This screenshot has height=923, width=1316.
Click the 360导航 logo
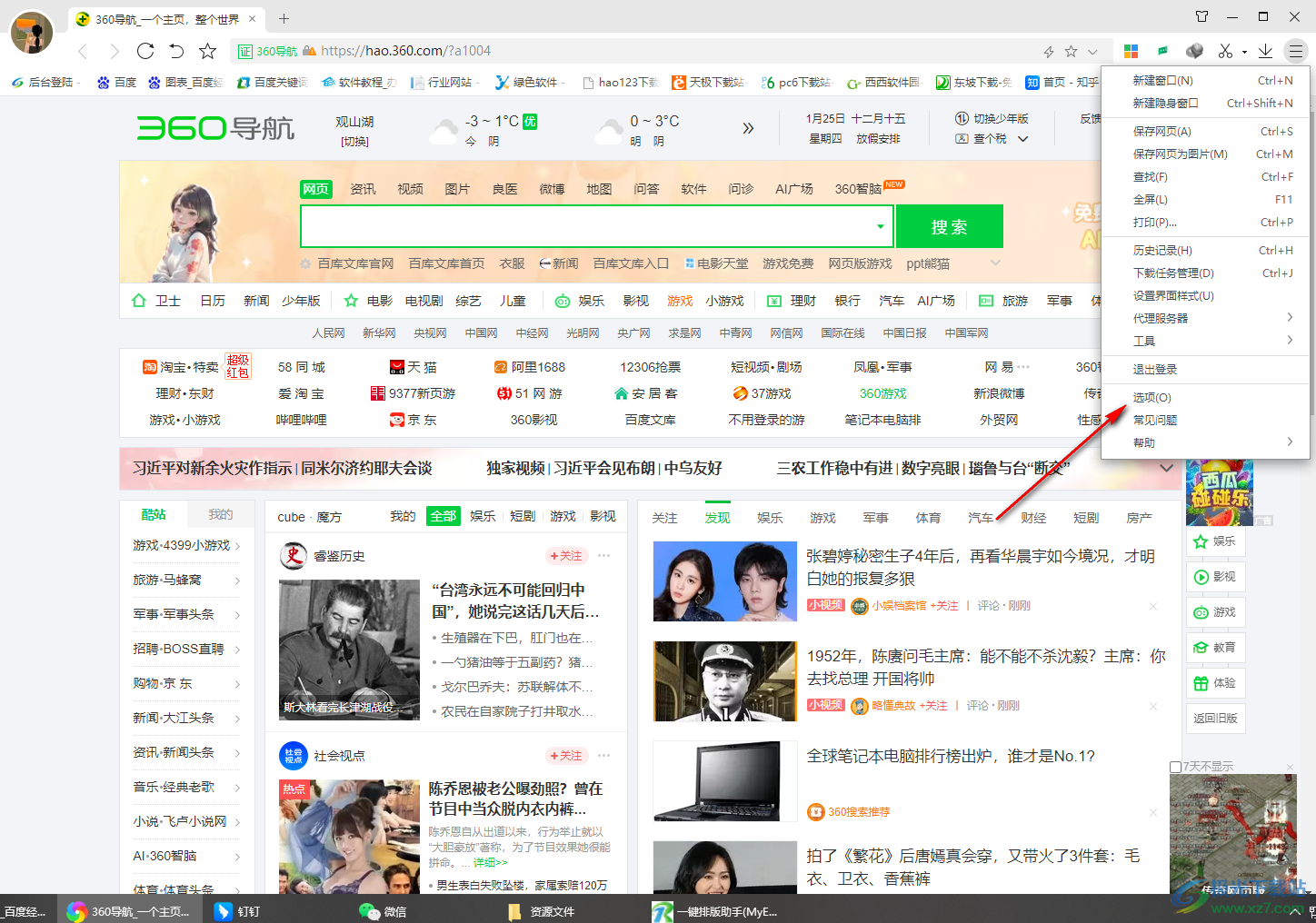coord(215,128)
